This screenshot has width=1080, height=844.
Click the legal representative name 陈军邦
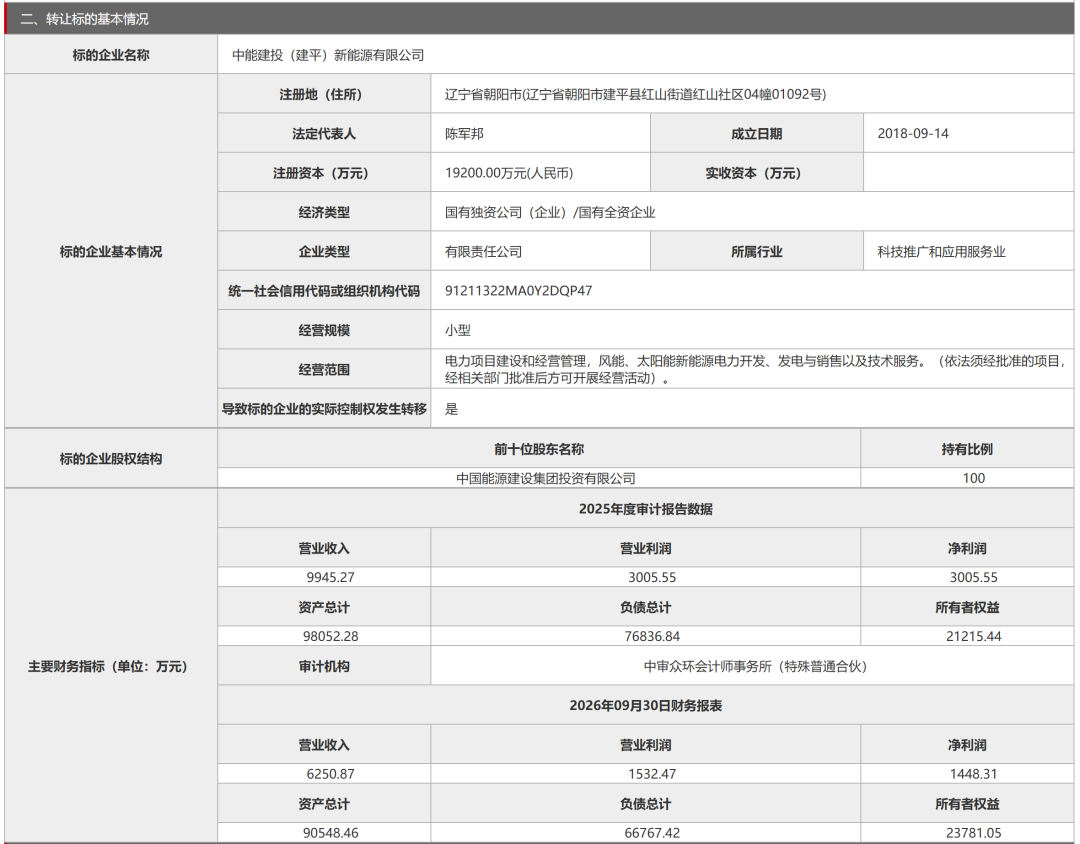pyautogui.click(x=464, y=134)
